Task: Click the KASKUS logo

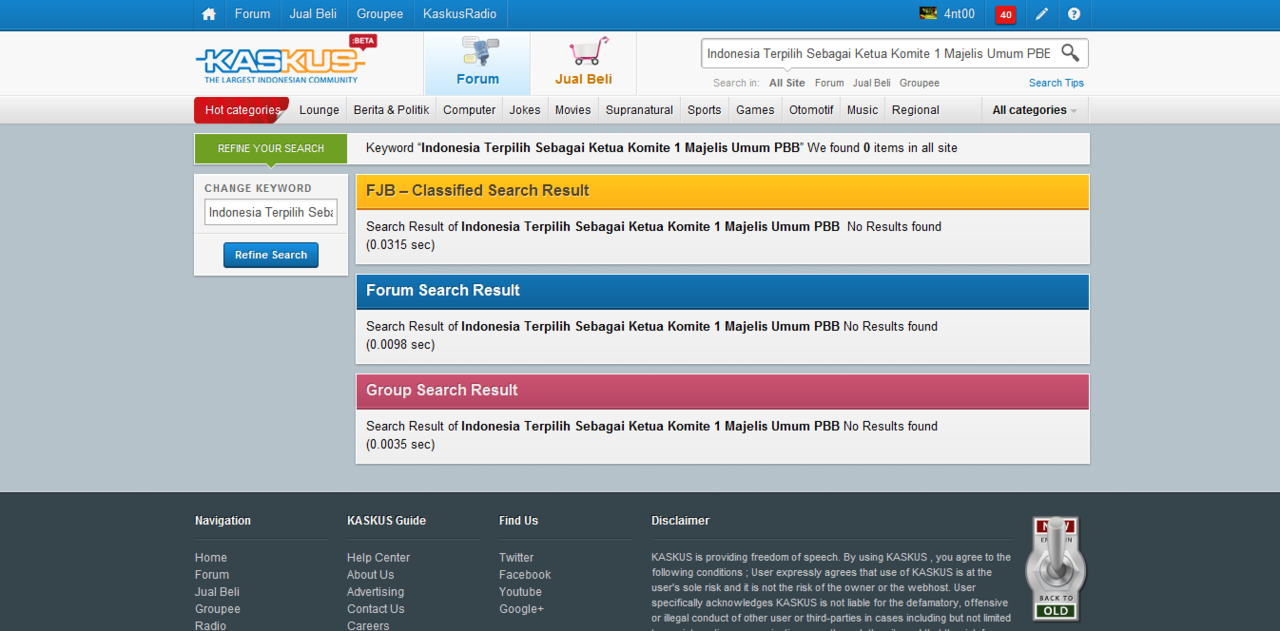Action: pyautogui.click(x=280, y=64)
